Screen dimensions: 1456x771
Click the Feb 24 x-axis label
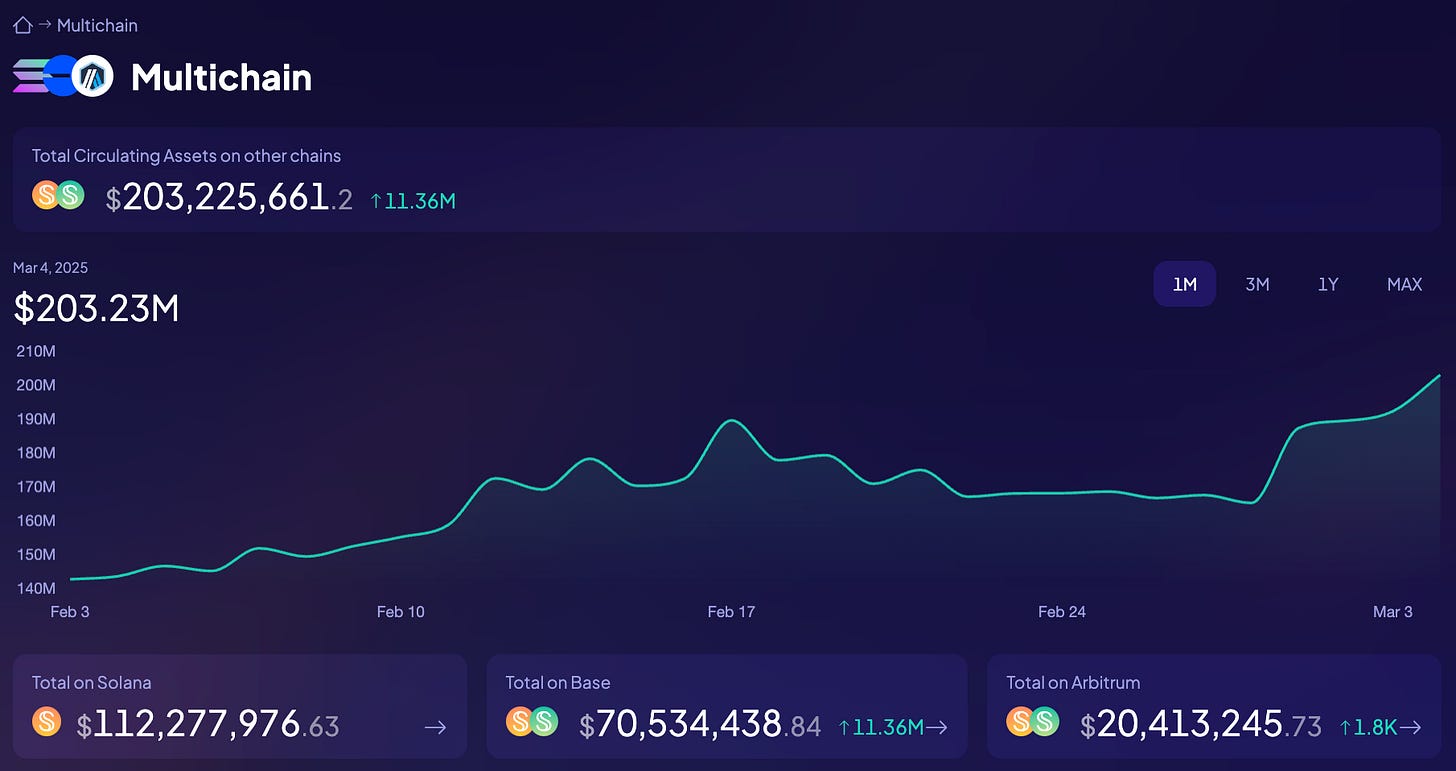click(1062, 612)
